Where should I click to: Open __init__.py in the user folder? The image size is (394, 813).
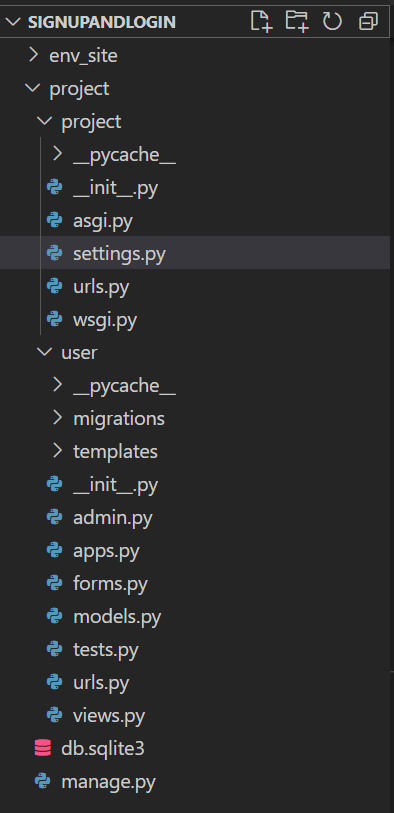click(x=115, y=485)
